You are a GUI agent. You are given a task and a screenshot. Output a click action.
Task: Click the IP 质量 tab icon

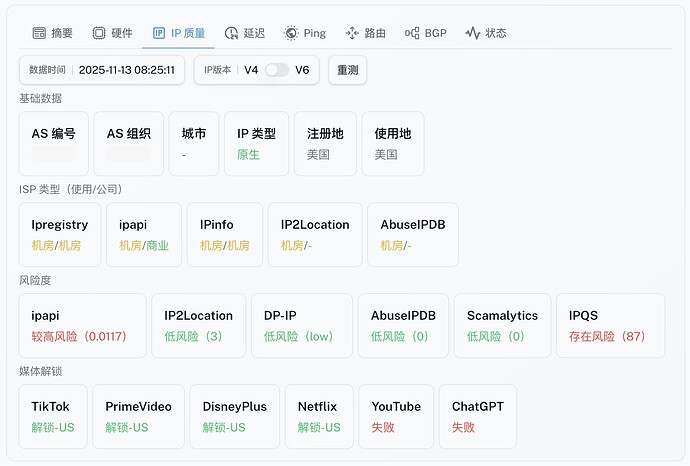pos(159,33)
